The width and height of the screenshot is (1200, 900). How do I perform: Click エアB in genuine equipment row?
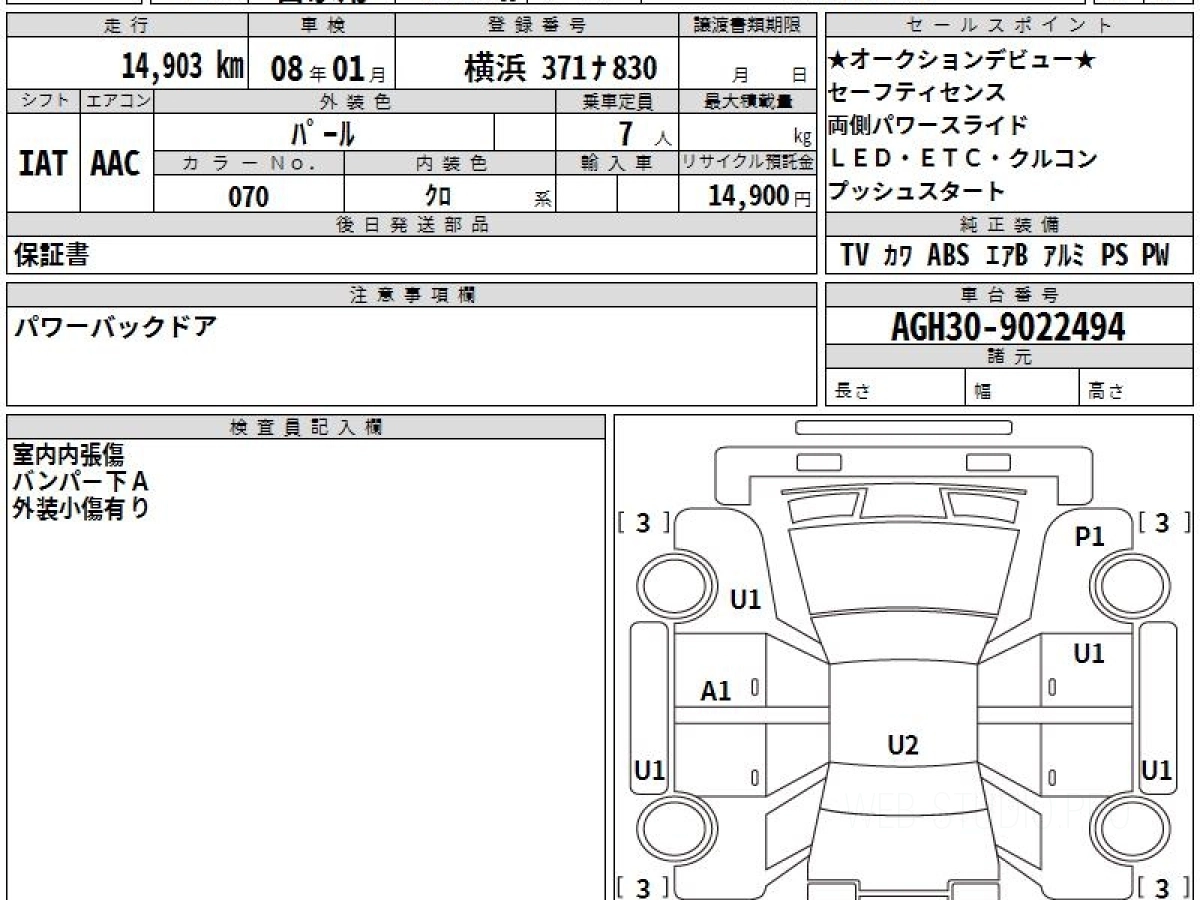pos(1006,256)
